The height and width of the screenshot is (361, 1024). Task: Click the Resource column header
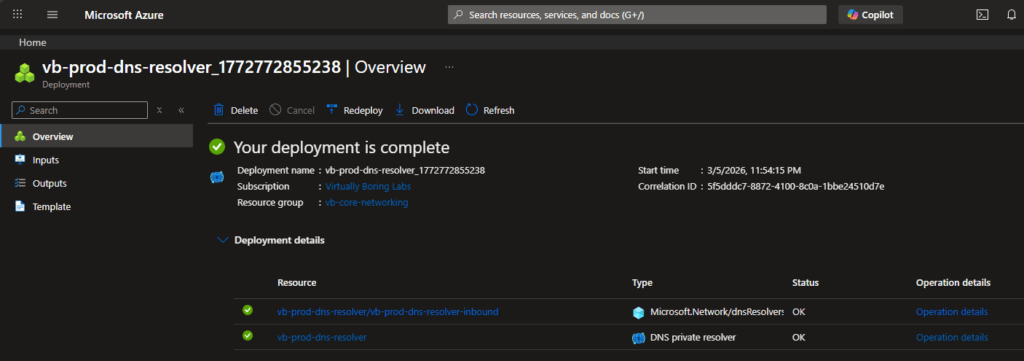coord(296,283)
